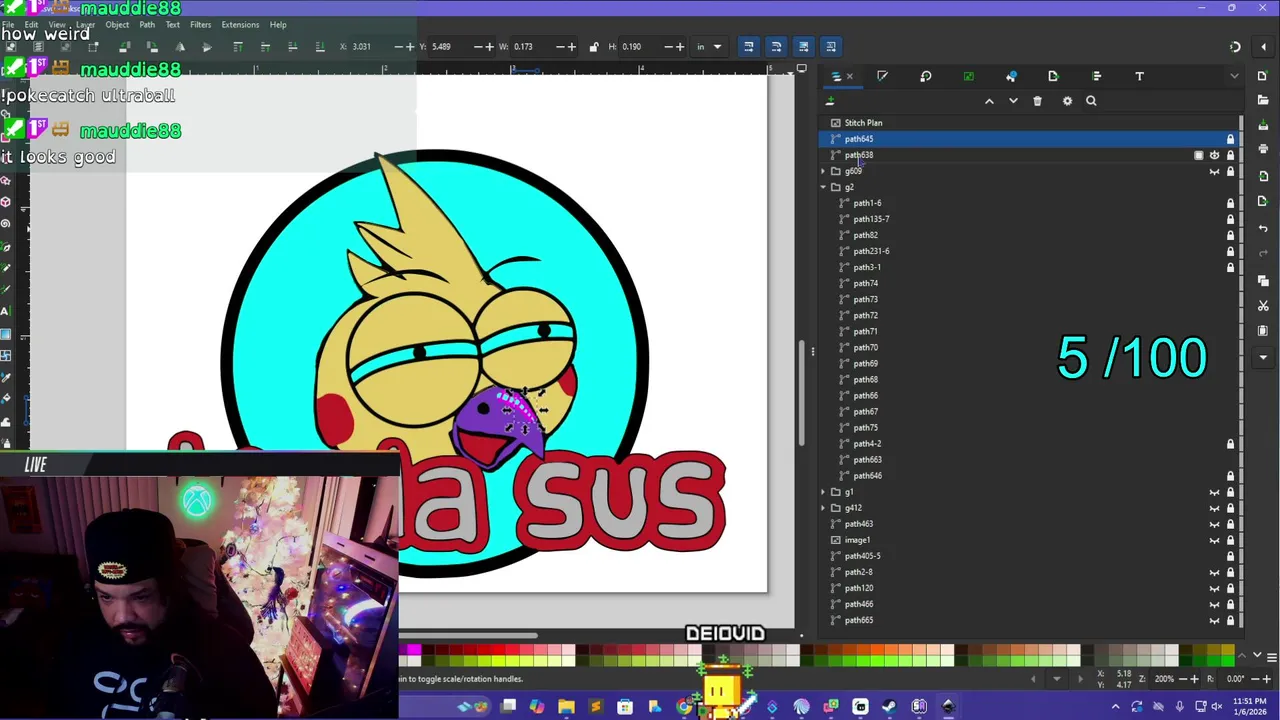Toggle scale stroke width with objects button
Viewport: 1280px width, 720px height.
[748, 46]
